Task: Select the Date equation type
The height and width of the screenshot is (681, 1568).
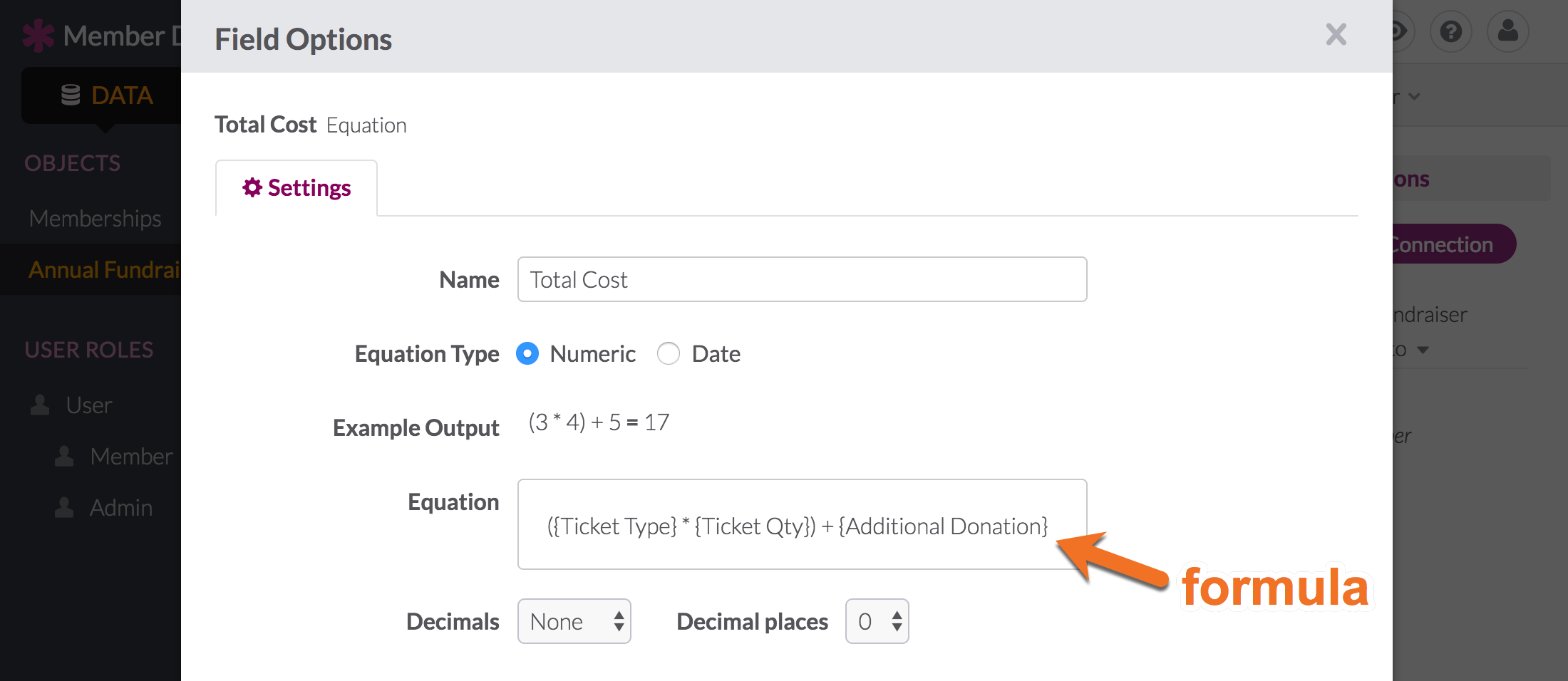Action: [669, 353]
